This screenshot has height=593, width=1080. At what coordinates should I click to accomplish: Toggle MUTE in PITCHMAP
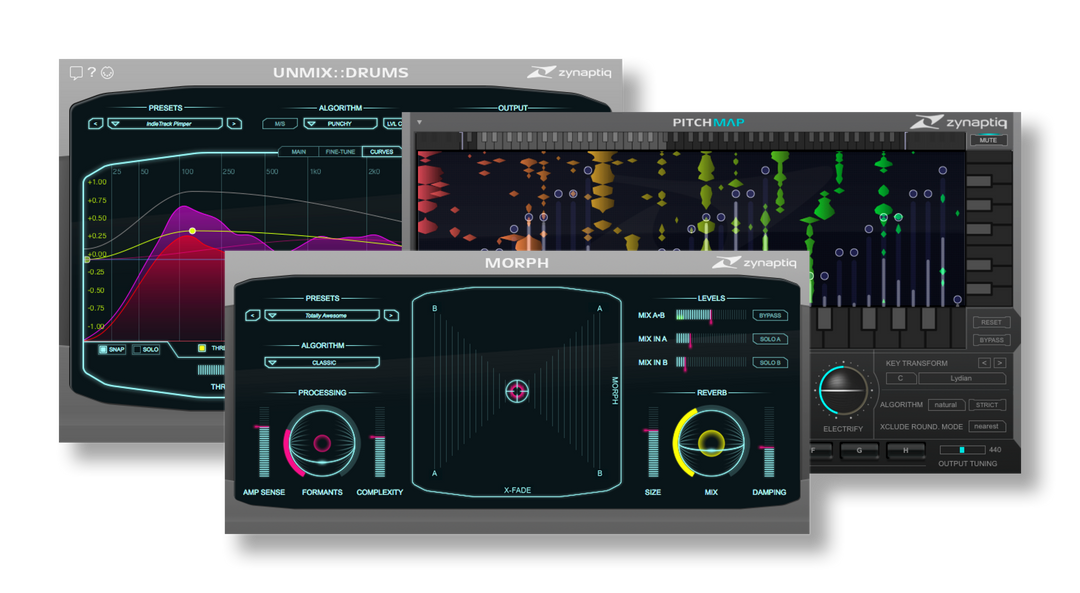[x=988, y=140]
